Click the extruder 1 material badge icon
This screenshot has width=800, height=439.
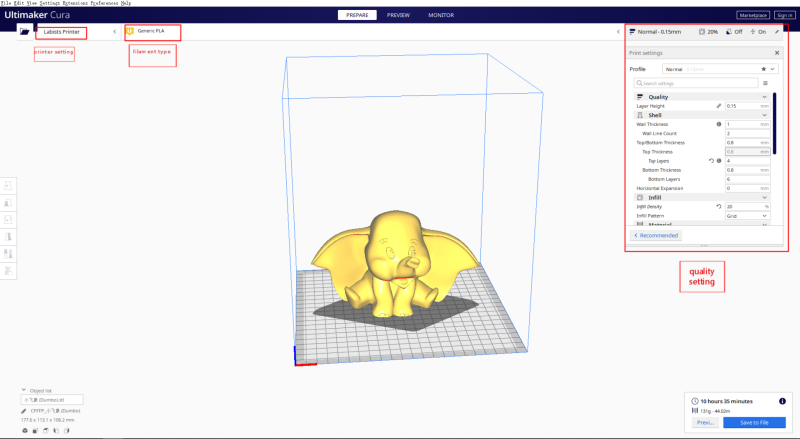pos(130,31)
